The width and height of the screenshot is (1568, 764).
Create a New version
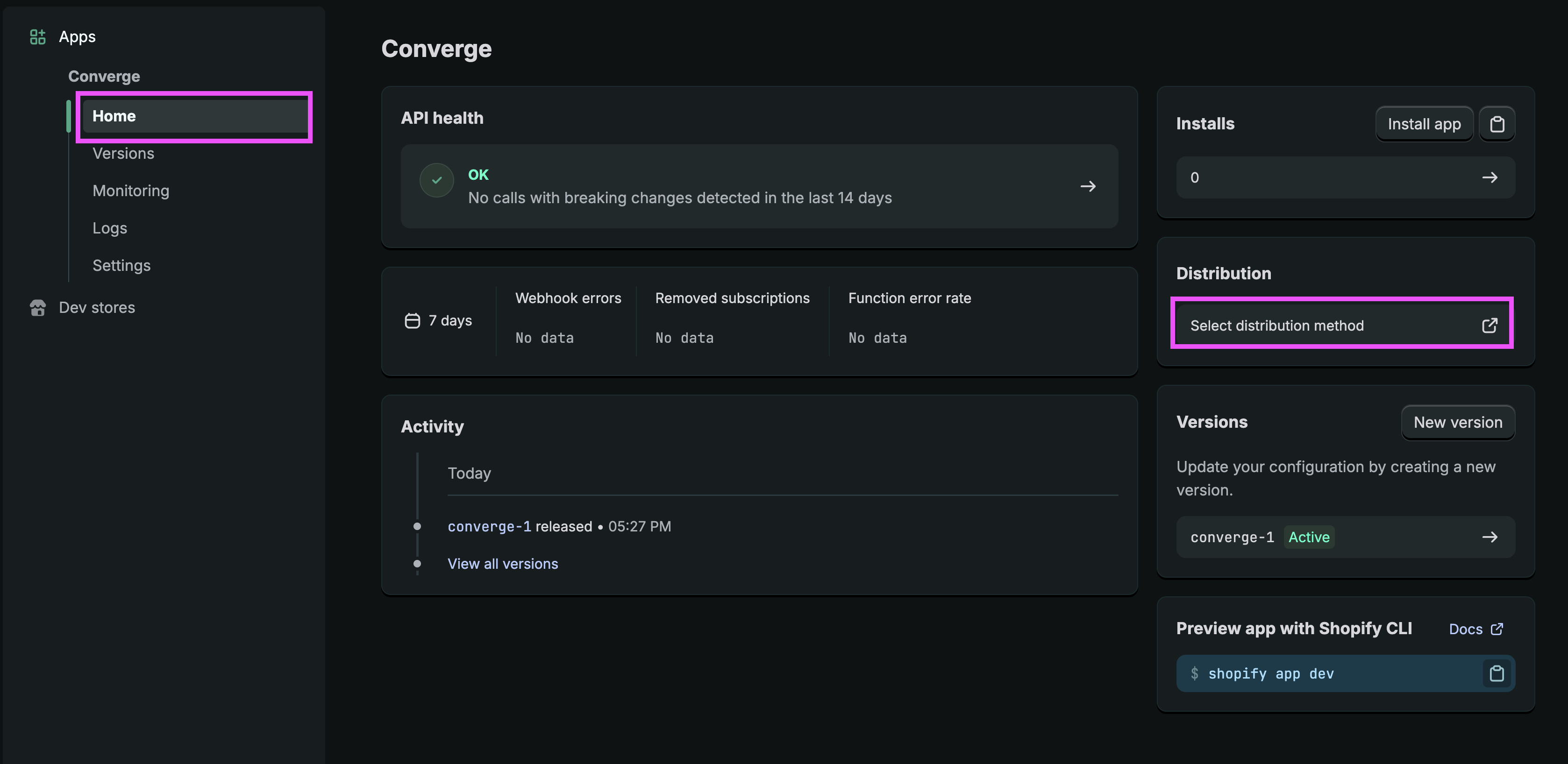1457,422
